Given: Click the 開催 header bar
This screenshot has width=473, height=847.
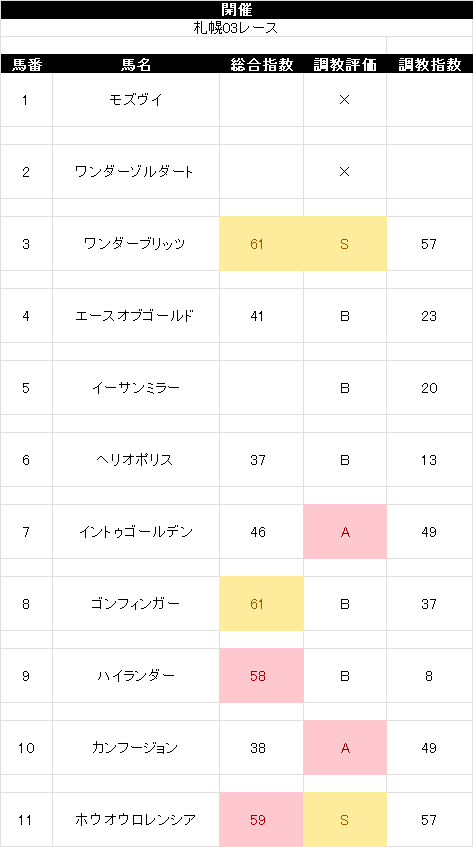Looking at the screenshot, I should [236, 10].
